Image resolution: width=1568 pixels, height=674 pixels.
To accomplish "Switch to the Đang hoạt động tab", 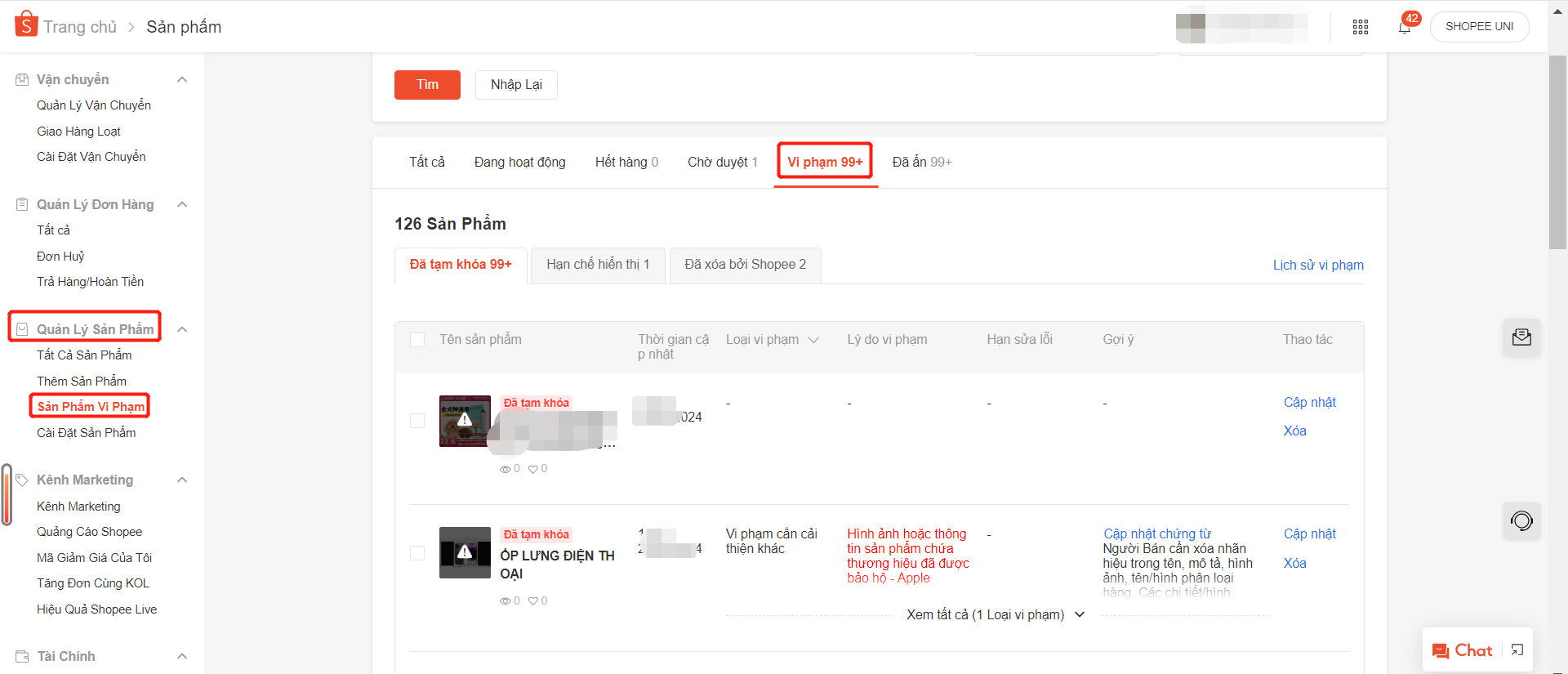I will coord(519,162).
